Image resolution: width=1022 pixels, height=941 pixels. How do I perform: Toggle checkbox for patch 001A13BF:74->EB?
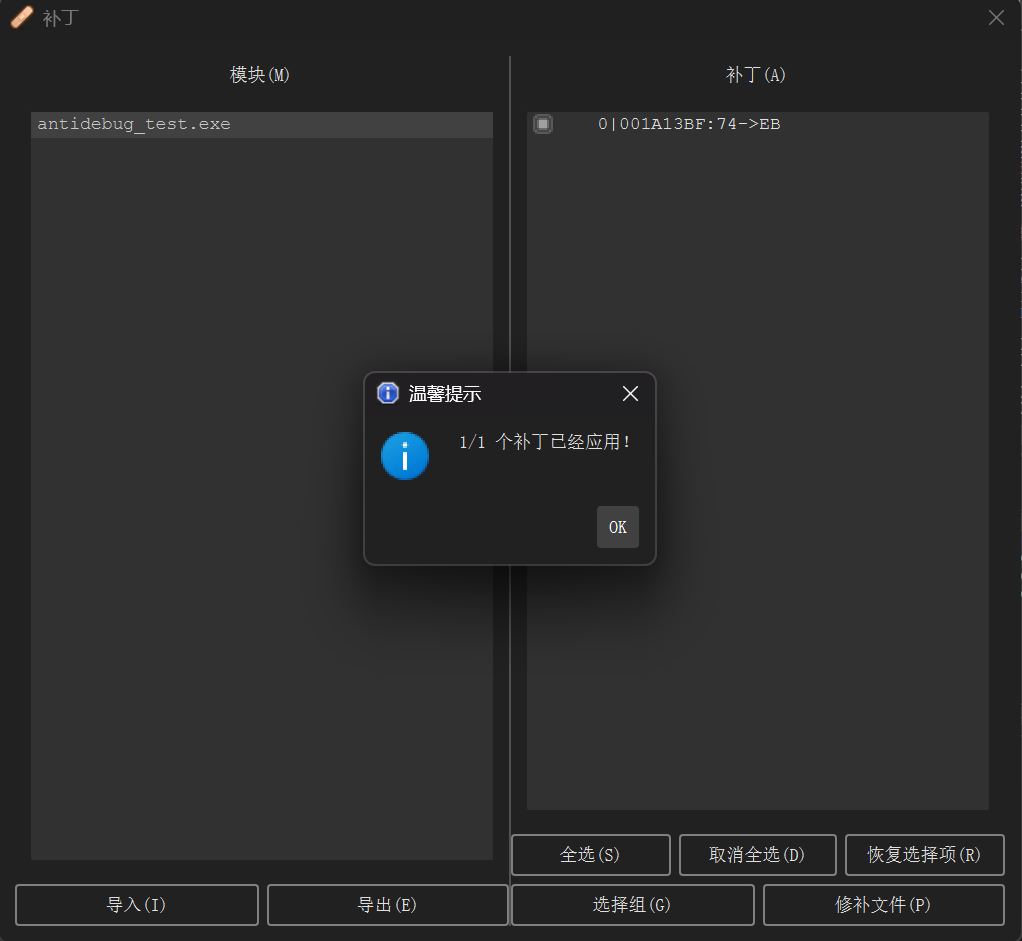(543, 124)
